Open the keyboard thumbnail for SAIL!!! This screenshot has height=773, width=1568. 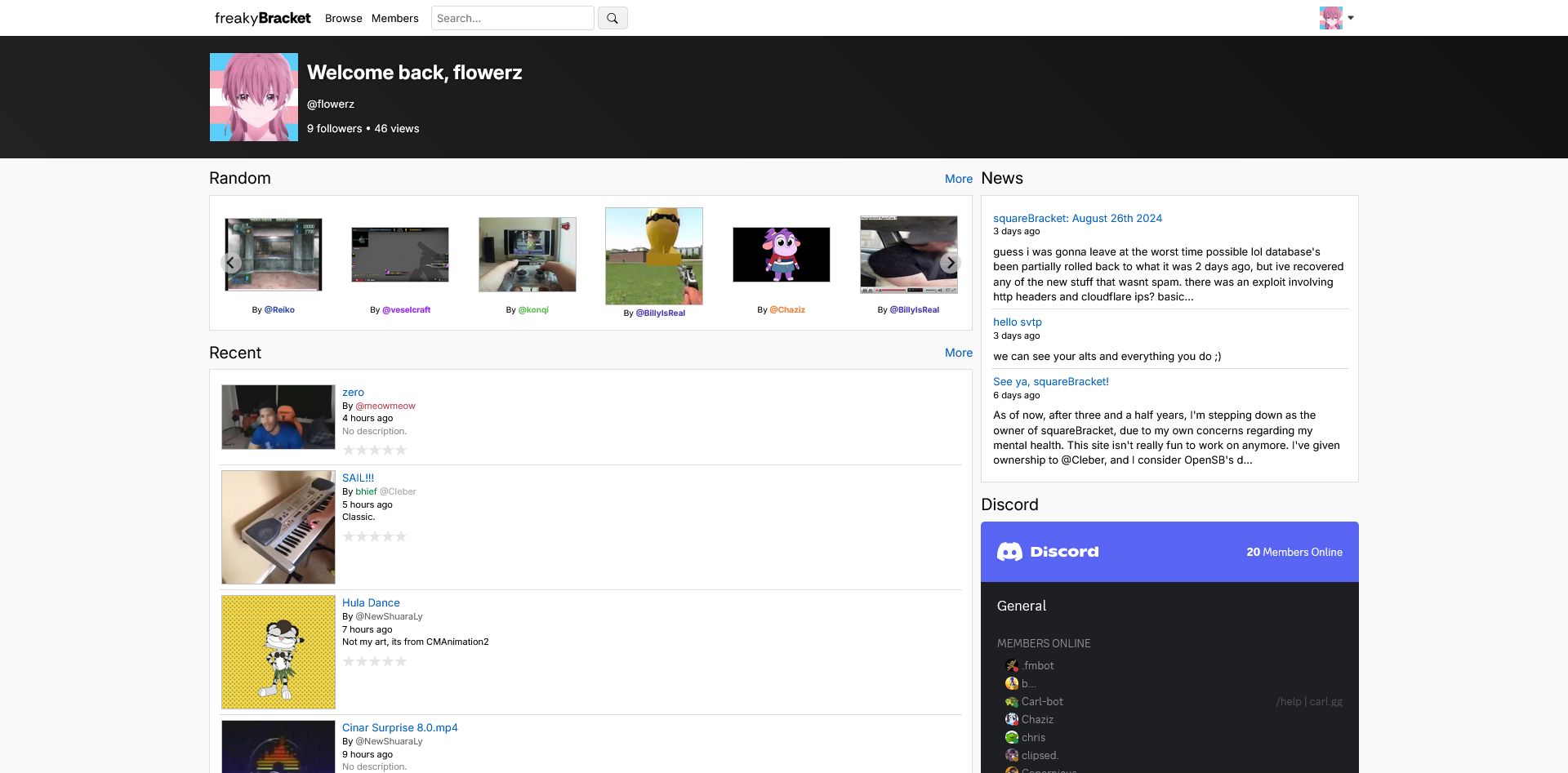click(278, 527)
